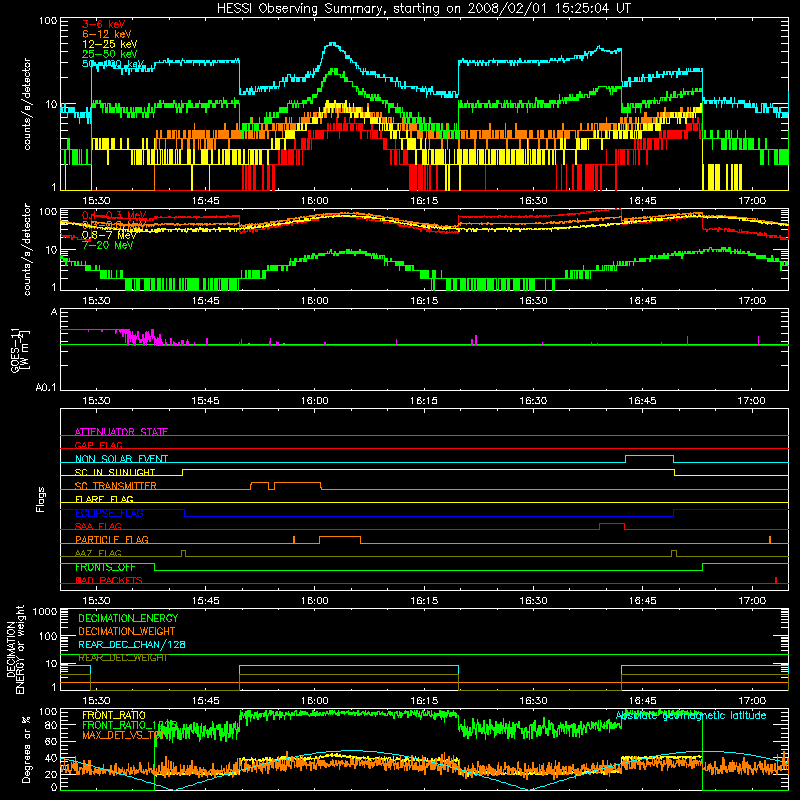Click the DECIMATION_WEIGHT legend label

[x=127, y=631]
